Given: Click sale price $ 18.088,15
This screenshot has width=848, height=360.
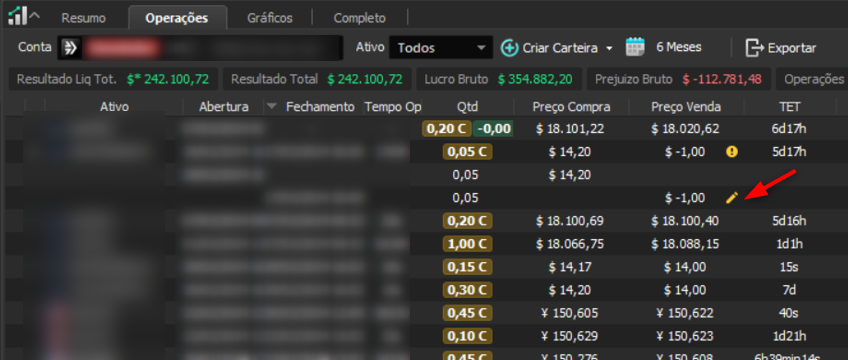Looking at the screenshot, I should pyautogui.click(x=685, y=244).
